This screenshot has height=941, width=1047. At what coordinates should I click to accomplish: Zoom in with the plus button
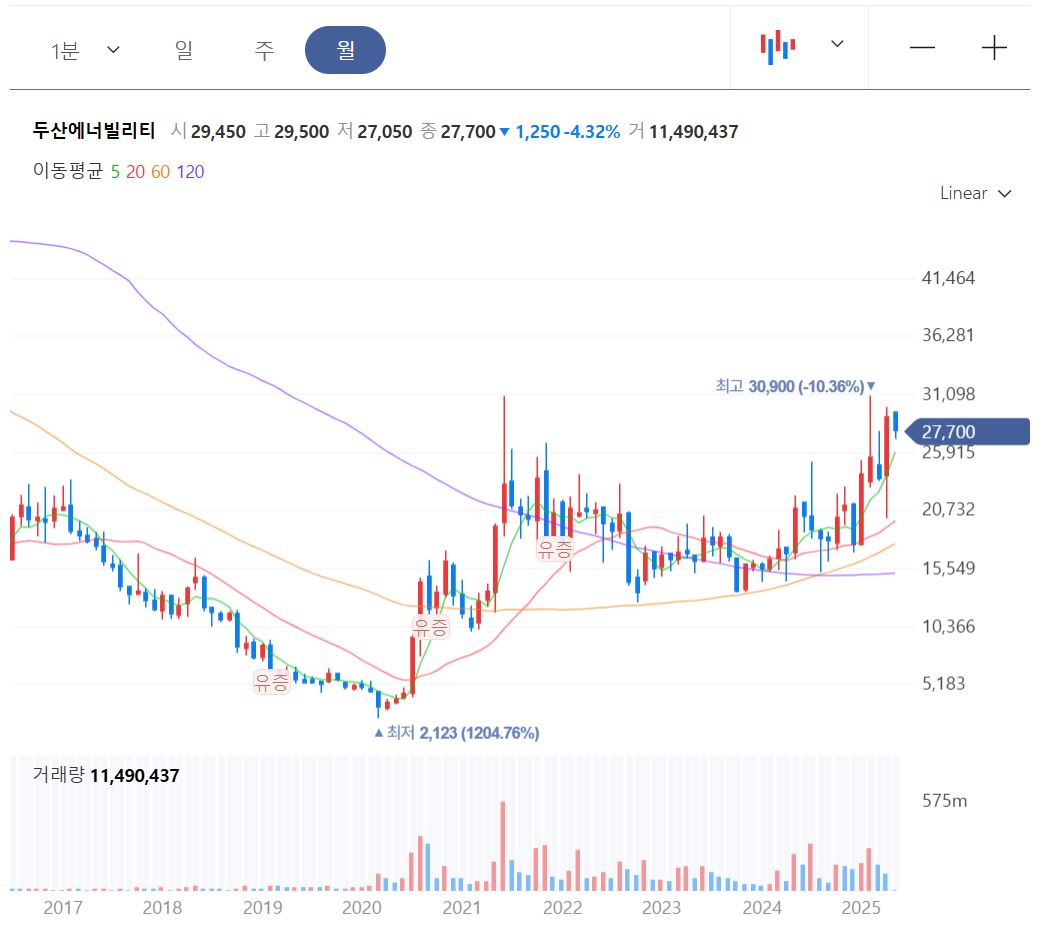tap(994, 47)
